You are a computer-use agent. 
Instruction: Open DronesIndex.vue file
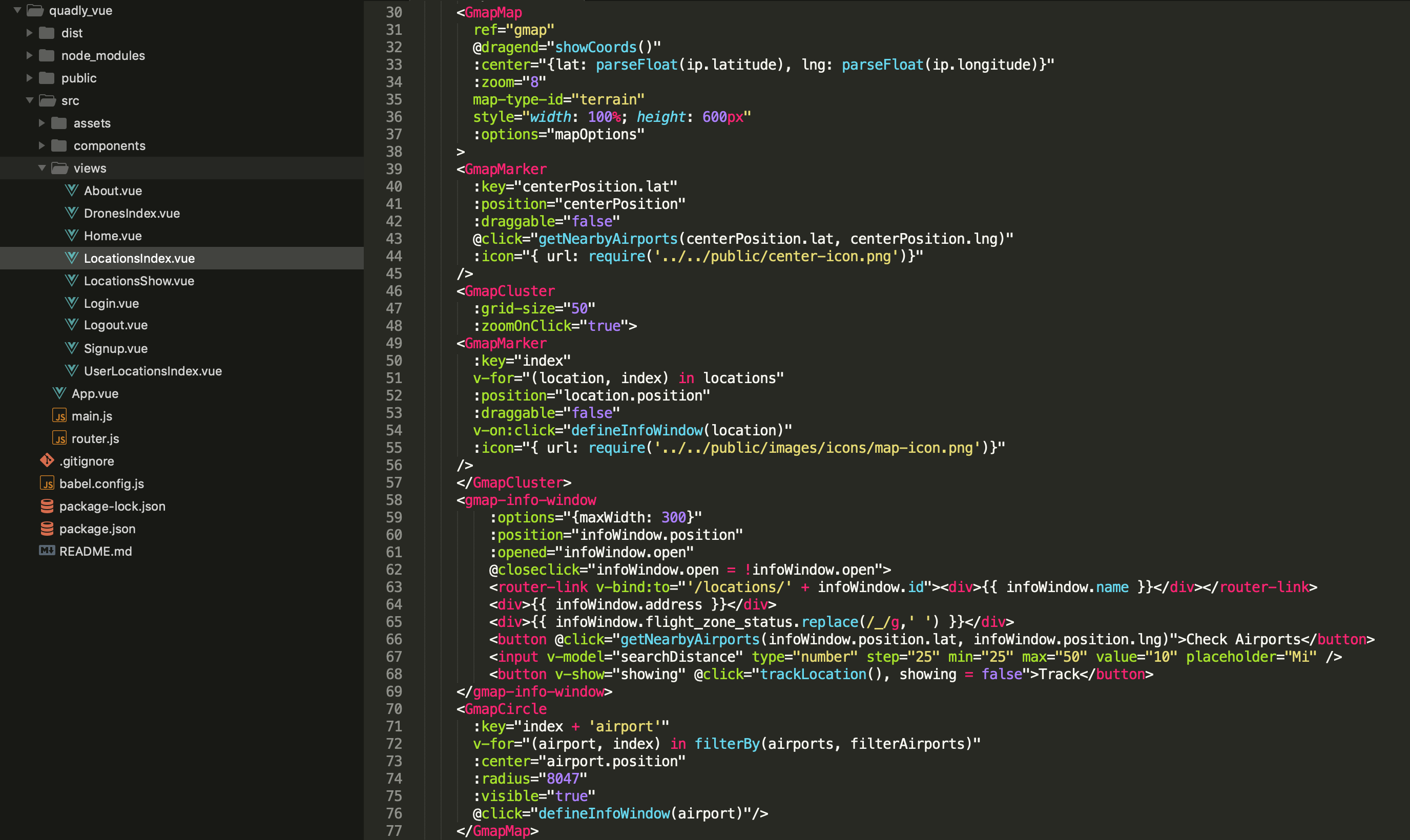click(x=131, y=213)
